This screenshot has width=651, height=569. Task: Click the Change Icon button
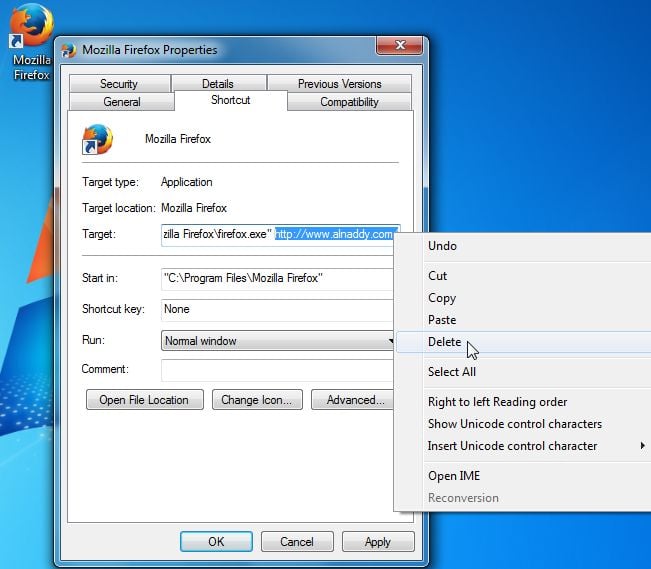click(x=257, y=400)
